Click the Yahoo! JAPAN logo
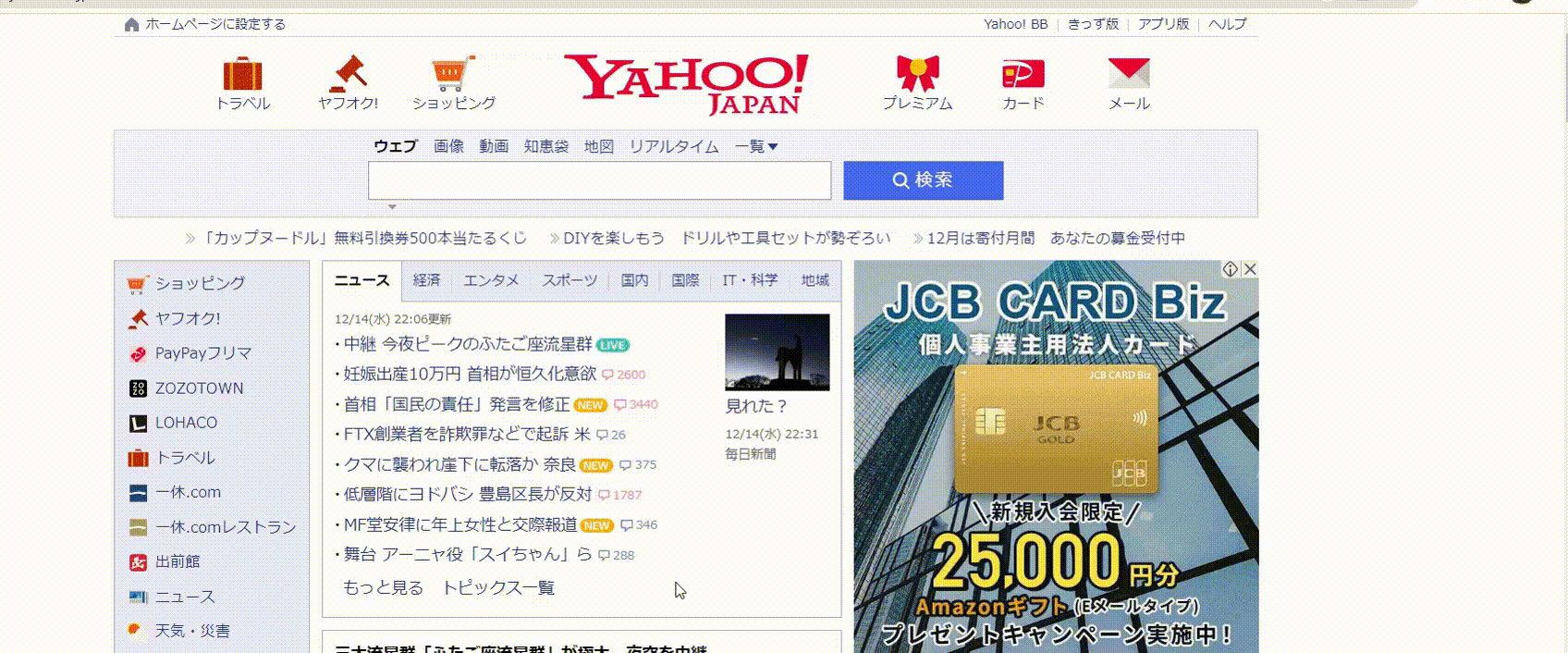The image size is (1568, 653). [686, 83]
